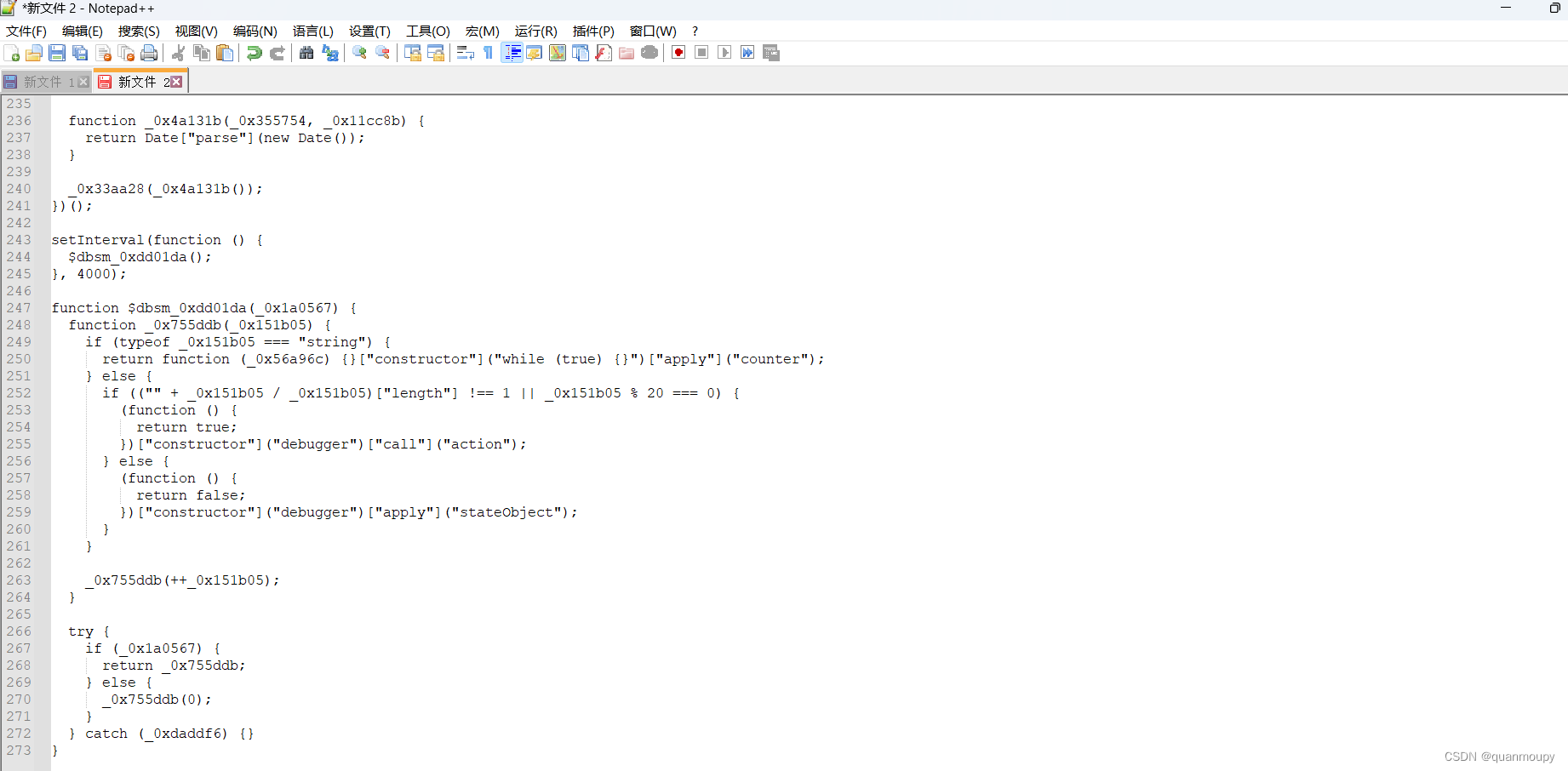
Task: Click the monitoring (tail) toolbar icon
Action: pos(650,53)
